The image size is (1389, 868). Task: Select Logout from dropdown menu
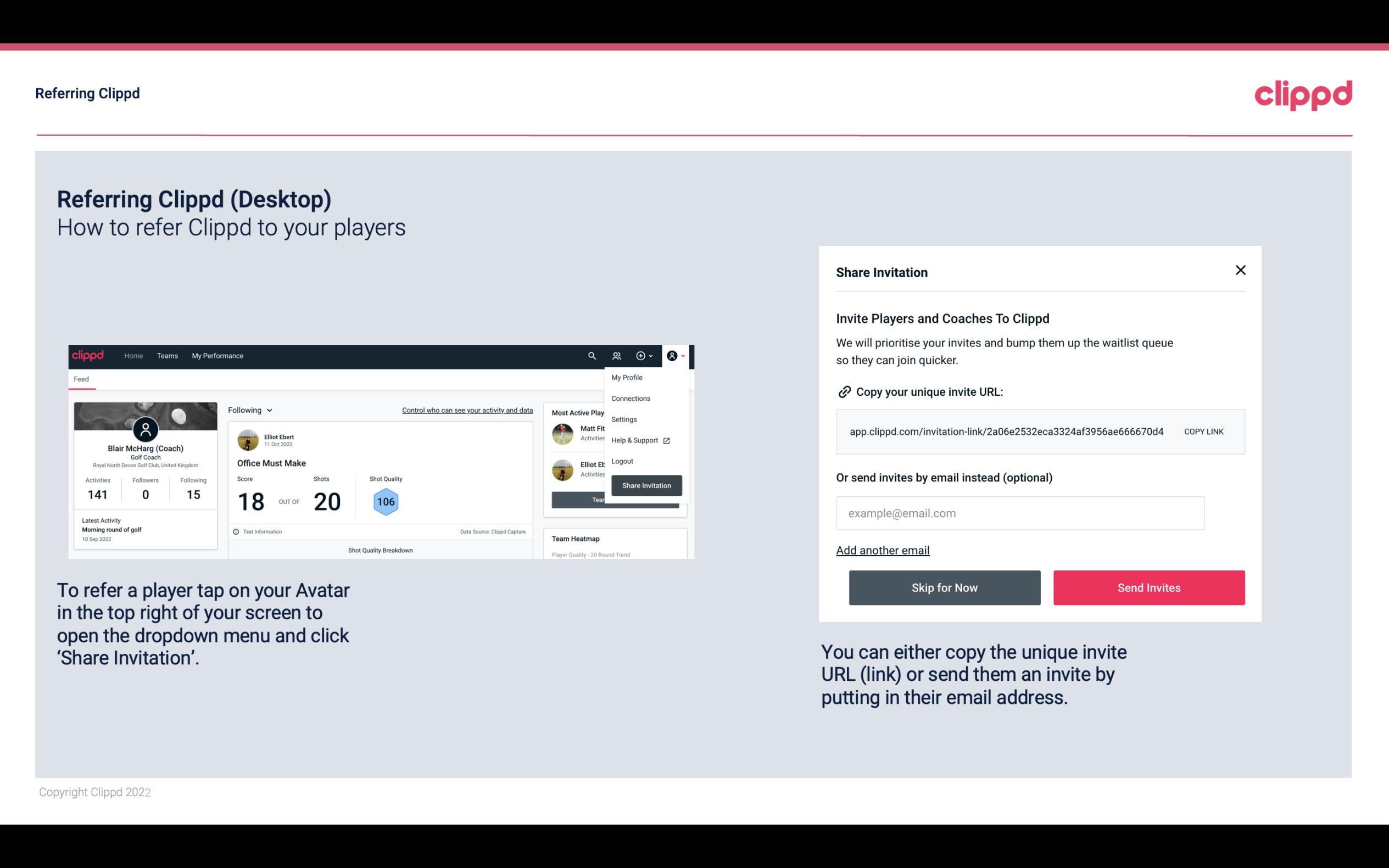click(x=622, y=461)
